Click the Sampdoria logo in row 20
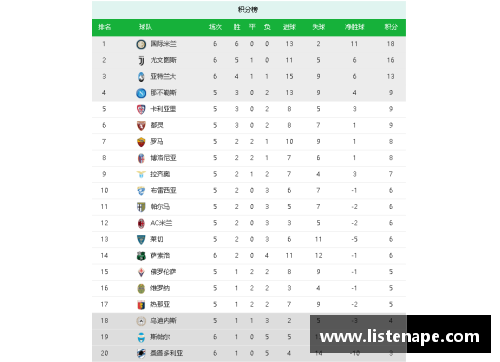Image resolution: width=500 pixels, height=362 pixels. 141,353
